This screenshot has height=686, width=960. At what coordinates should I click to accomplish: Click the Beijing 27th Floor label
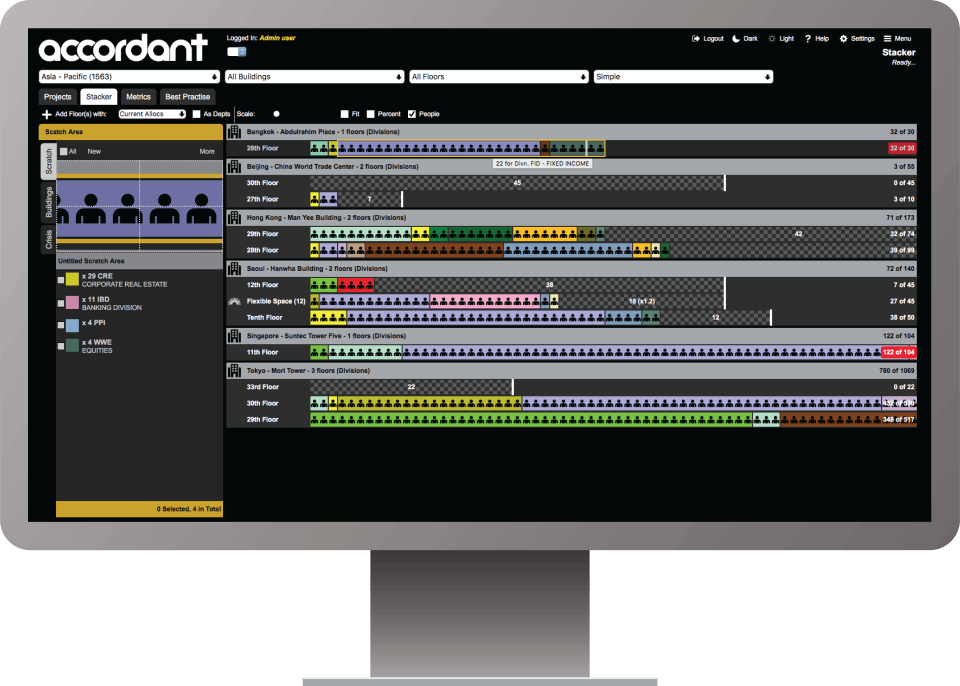point(262,199)
